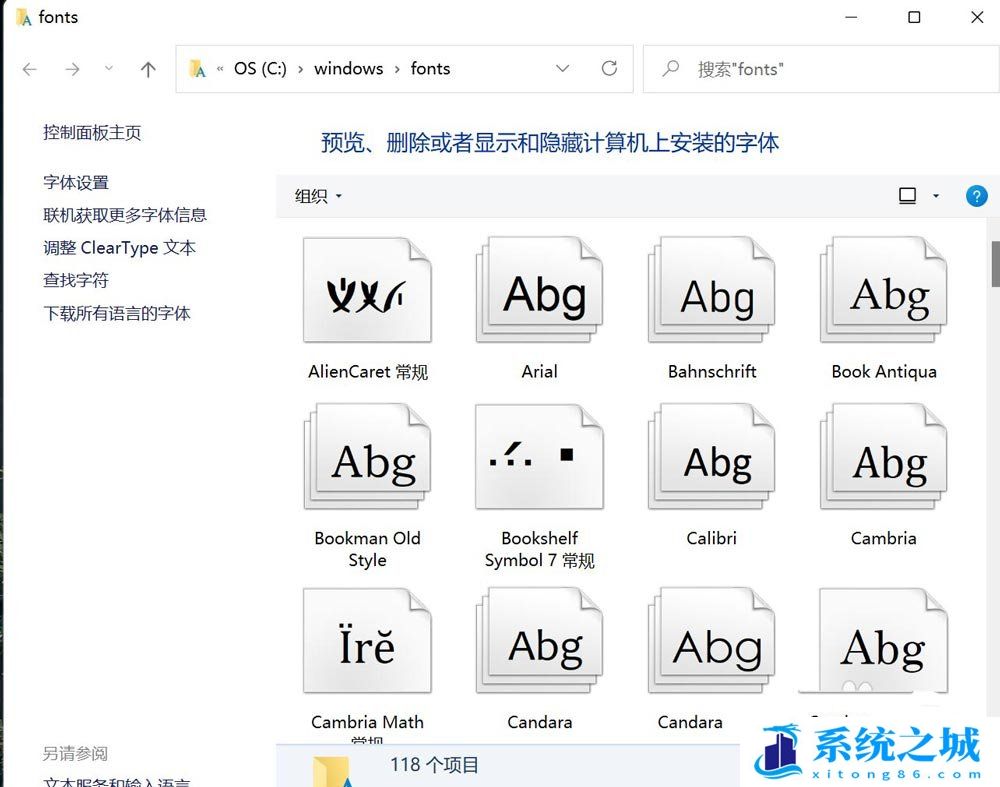This screenshot has width=1000, height=787.
Task: Open Bookshelf Symbol 7 font icon
Action: [x=540, y=458]
